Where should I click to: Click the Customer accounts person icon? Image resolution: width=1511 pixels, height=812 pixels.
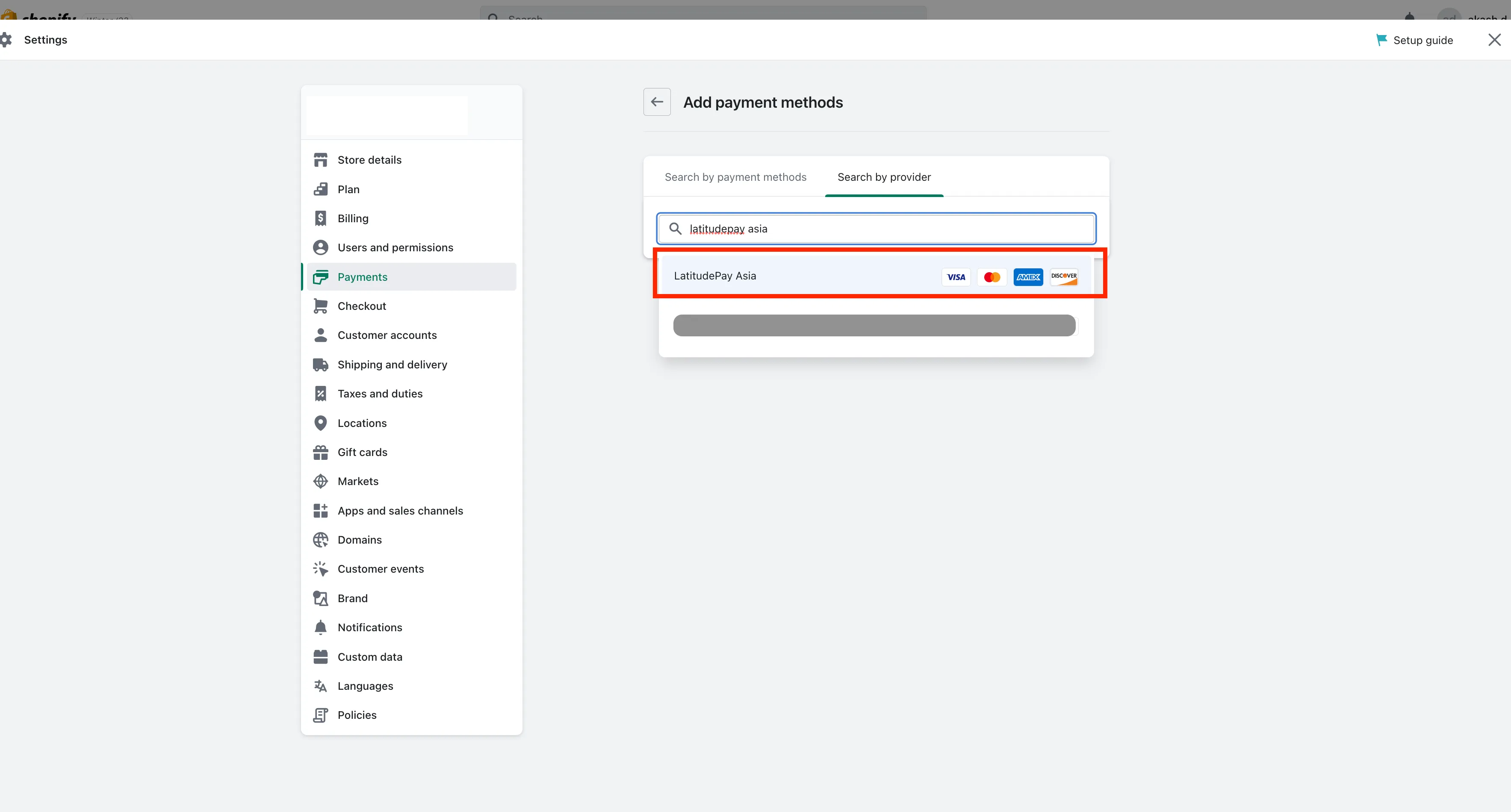320,335
